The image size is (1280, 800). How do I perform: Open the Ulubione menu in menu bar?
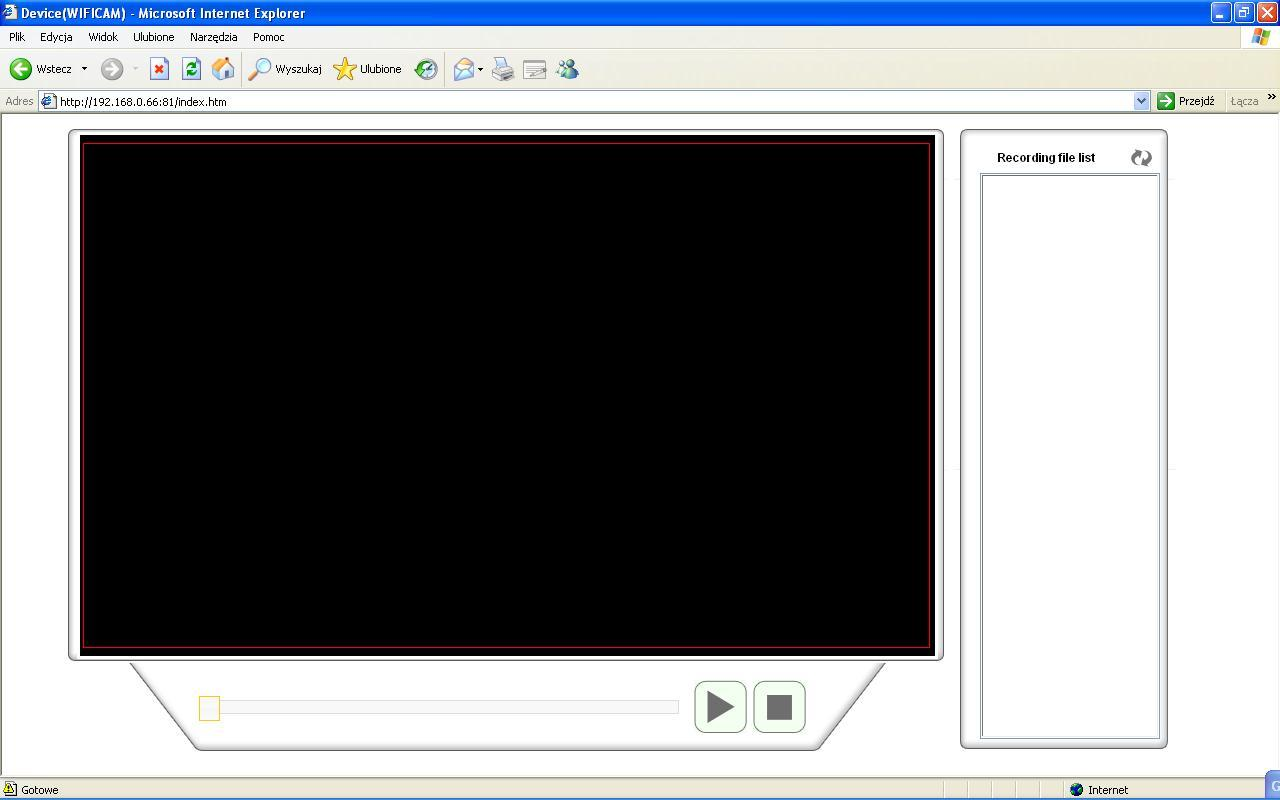pyautogui.click(x=153, y=37)
